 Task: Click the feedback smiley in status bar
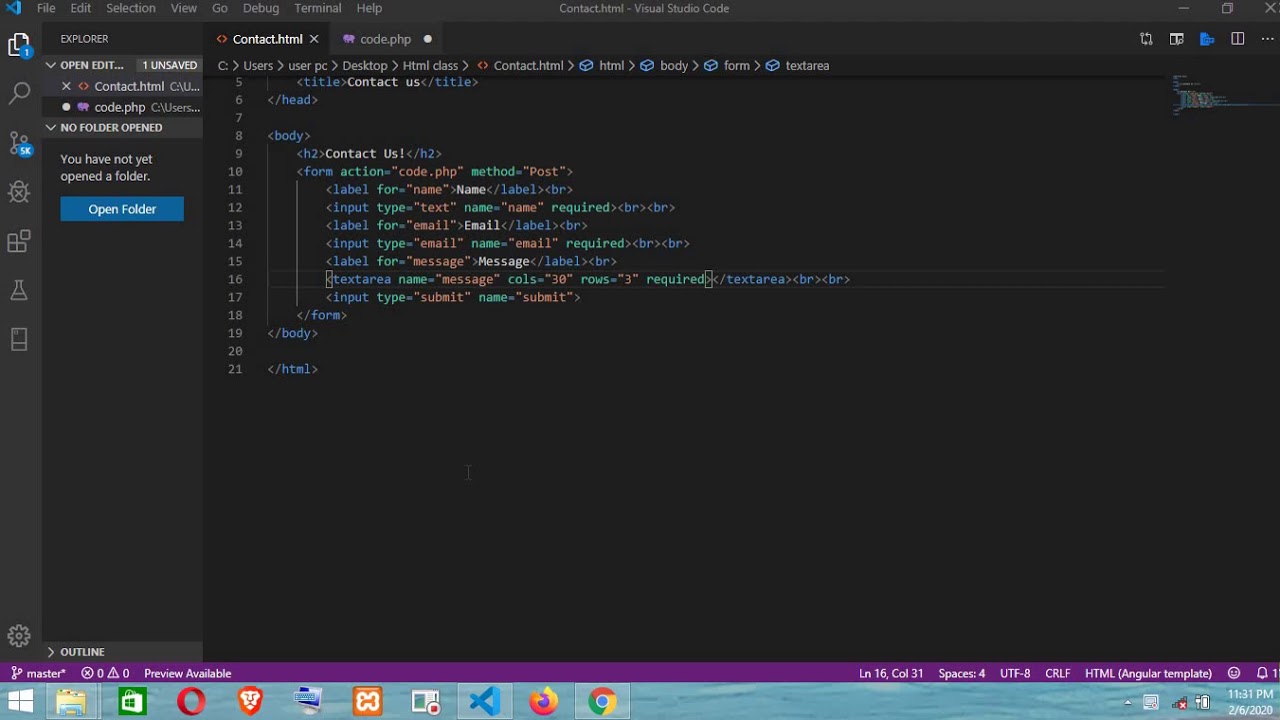pyautogui.click(x=1234, y=673)
